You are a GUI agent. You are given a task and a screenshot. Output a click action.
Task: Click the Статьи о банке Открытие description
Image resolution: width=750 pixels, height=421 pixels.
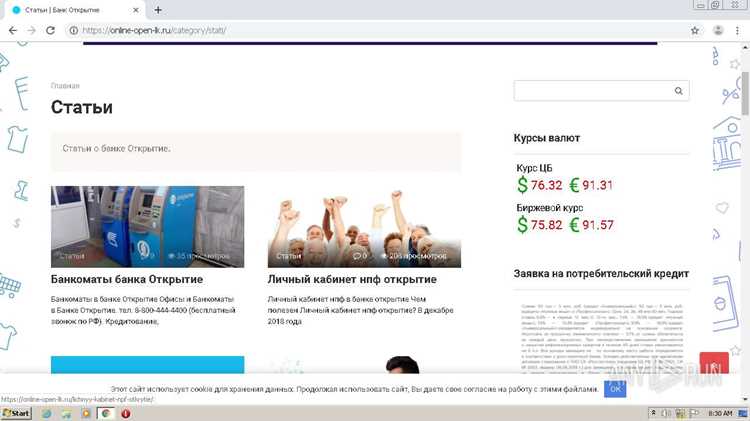tap(116, 148)
